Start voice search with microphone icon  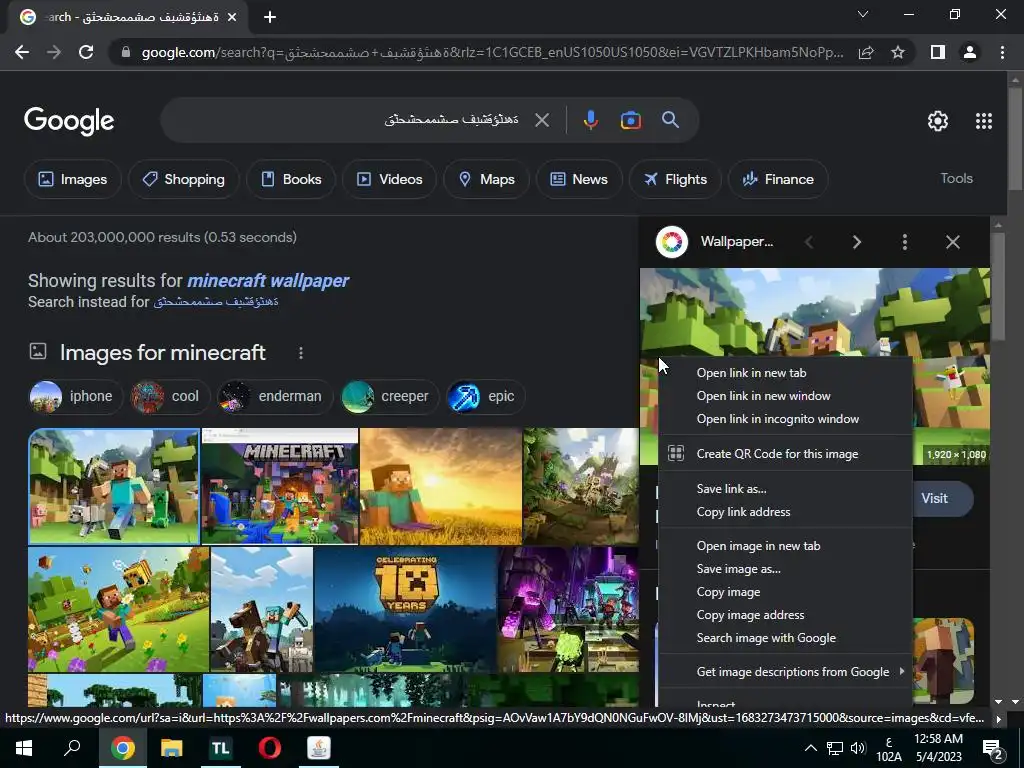pos(590,120)
